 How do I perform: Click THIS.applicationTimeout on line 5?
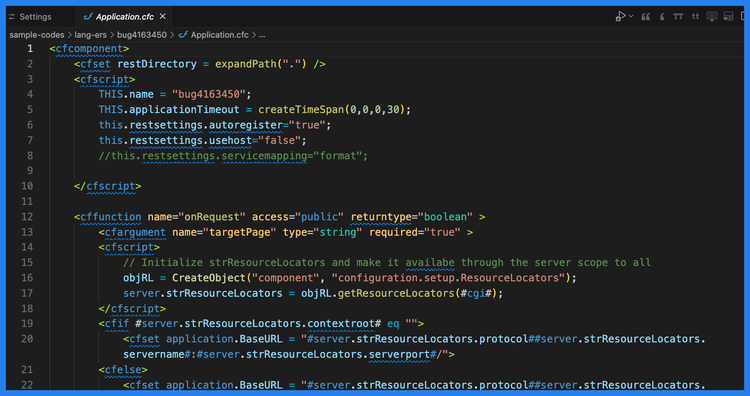pos(169,110)
